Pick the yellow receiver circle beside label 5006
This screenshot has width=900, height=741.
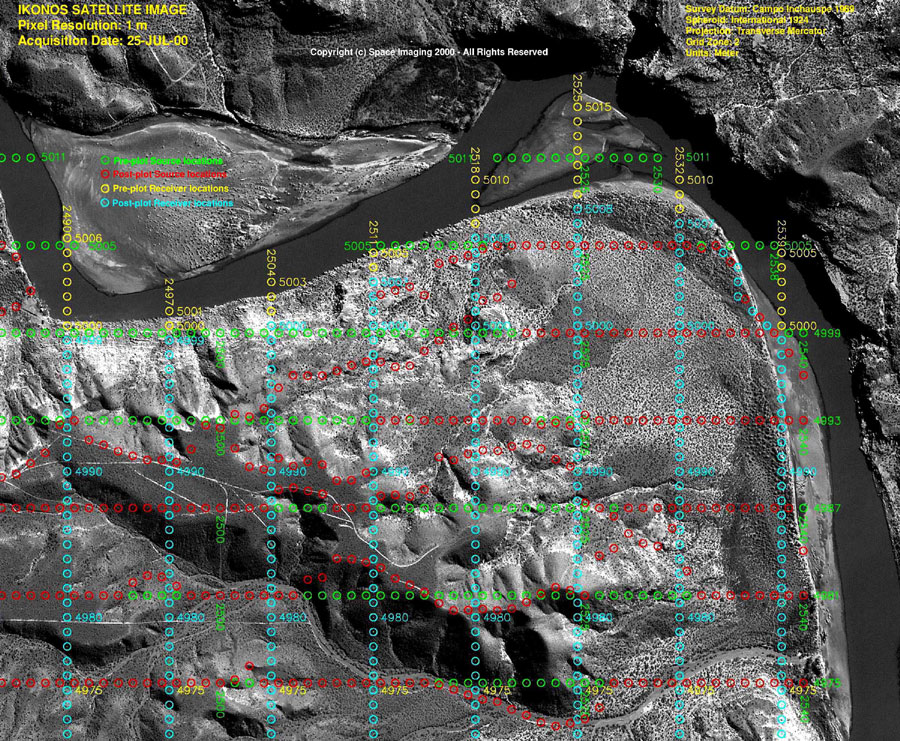coord(67,238)
